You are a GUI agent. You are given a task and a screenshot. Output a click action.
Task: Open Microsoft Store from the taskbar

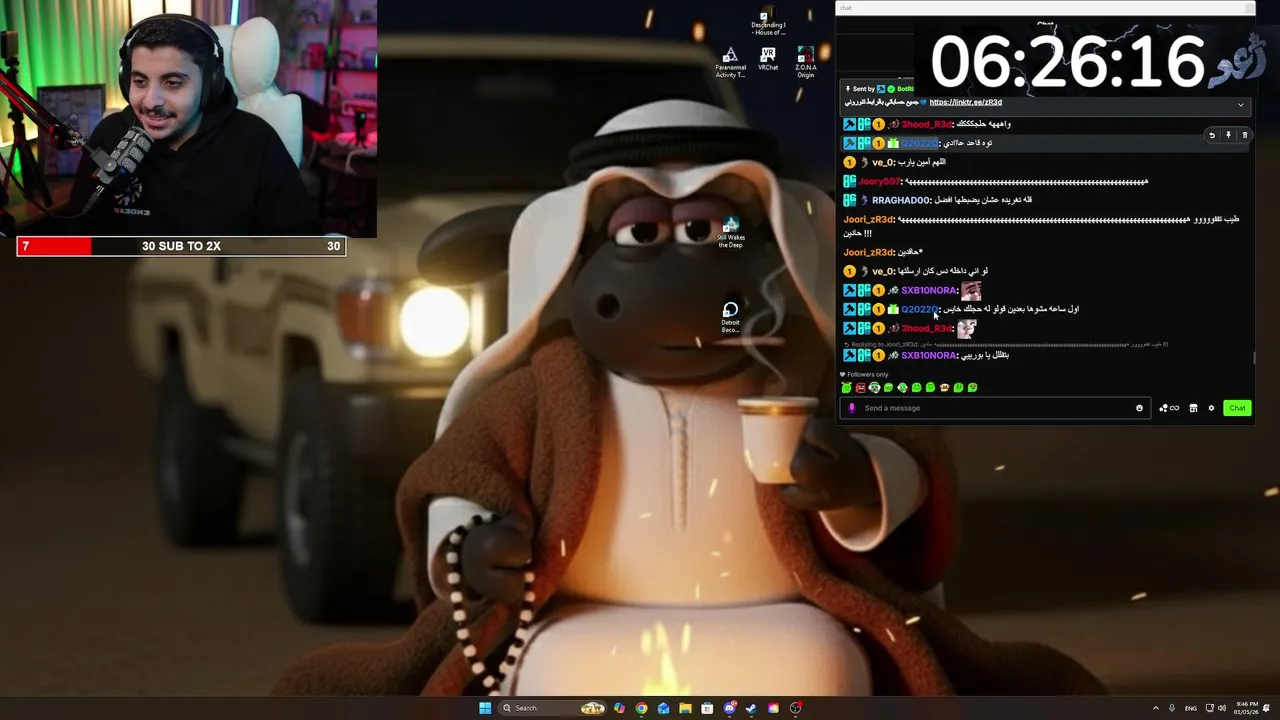[x=707, y=708]
